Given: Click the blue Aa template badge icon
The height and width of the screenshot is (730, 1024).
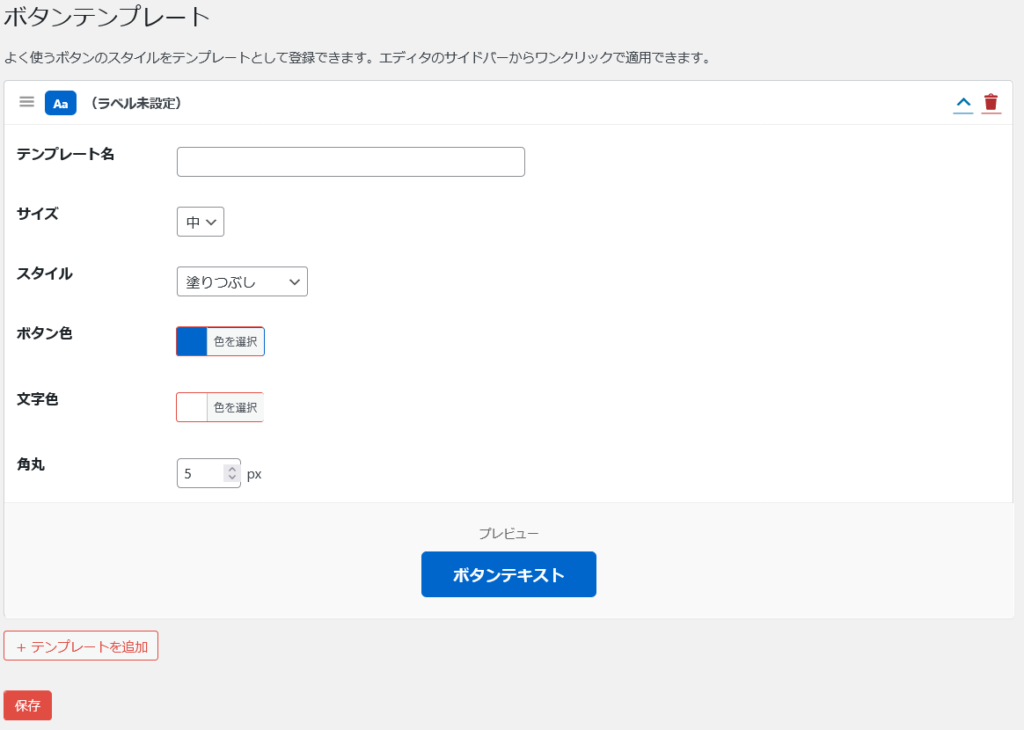Looking at the screenshot, I should point(60,103).
